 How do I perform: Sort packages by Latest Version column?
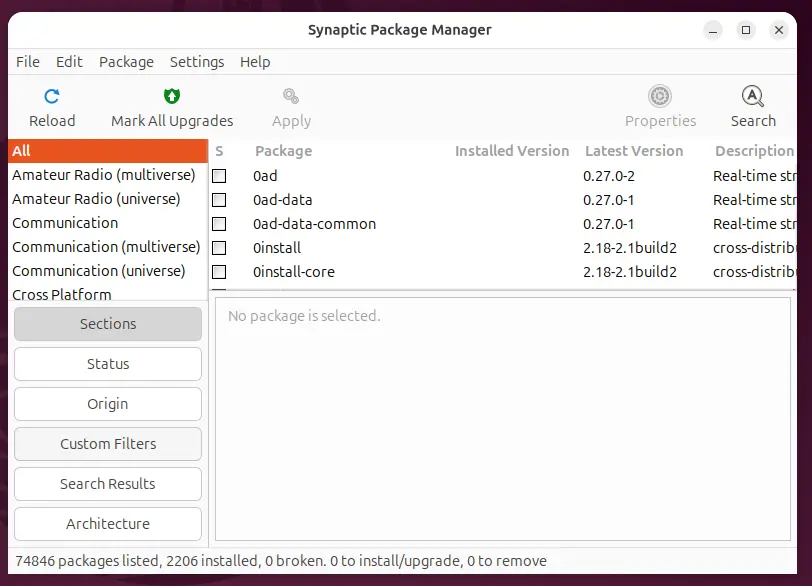pos(635,151)
